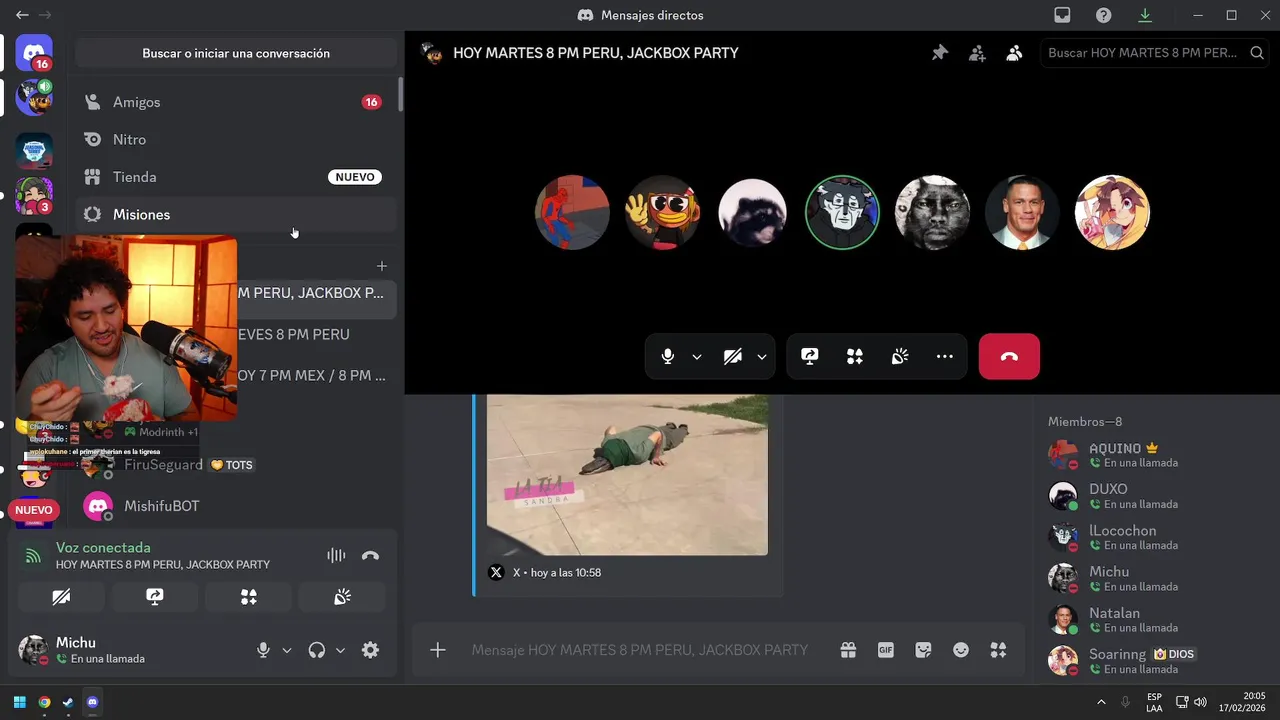The width and height of the screenshot is (1280, 720).
Task: Open User Settings gear
Action: [370, 650]
